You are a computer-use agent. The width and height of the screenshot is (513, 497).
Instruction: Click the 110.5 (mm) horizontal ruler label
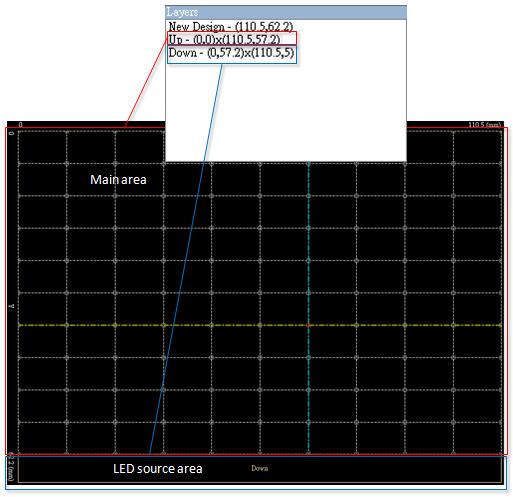point(485,125)
